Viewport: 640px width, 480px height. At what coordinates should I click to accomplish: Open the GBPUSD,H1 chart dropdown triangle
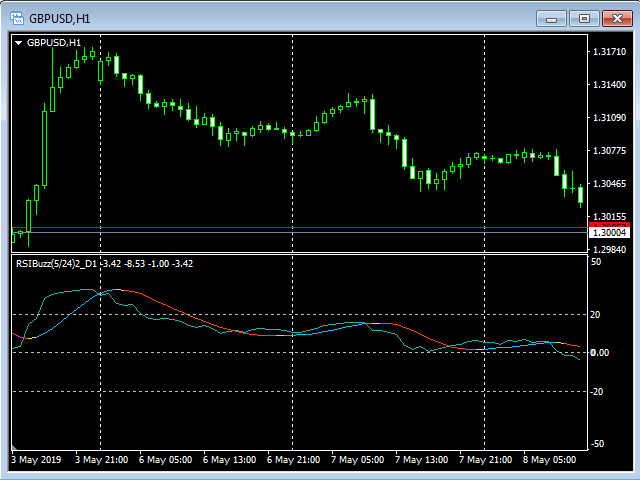coord(18,43)
